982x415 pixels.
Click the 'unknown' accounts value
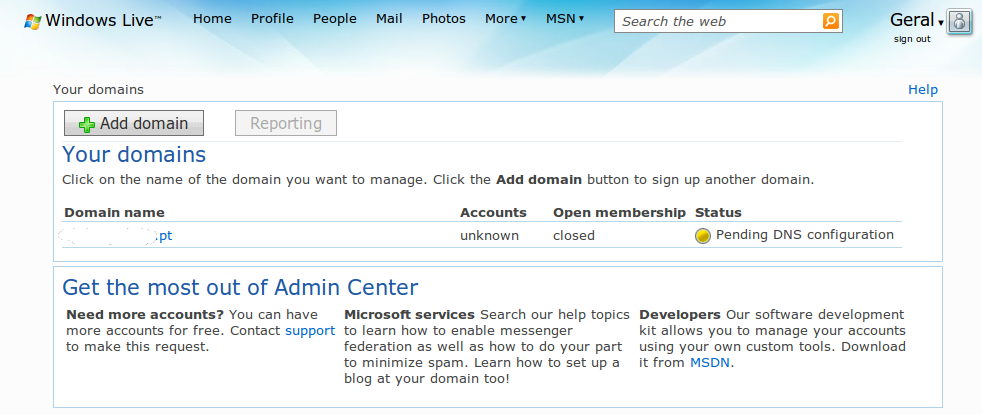click(490, 236)
